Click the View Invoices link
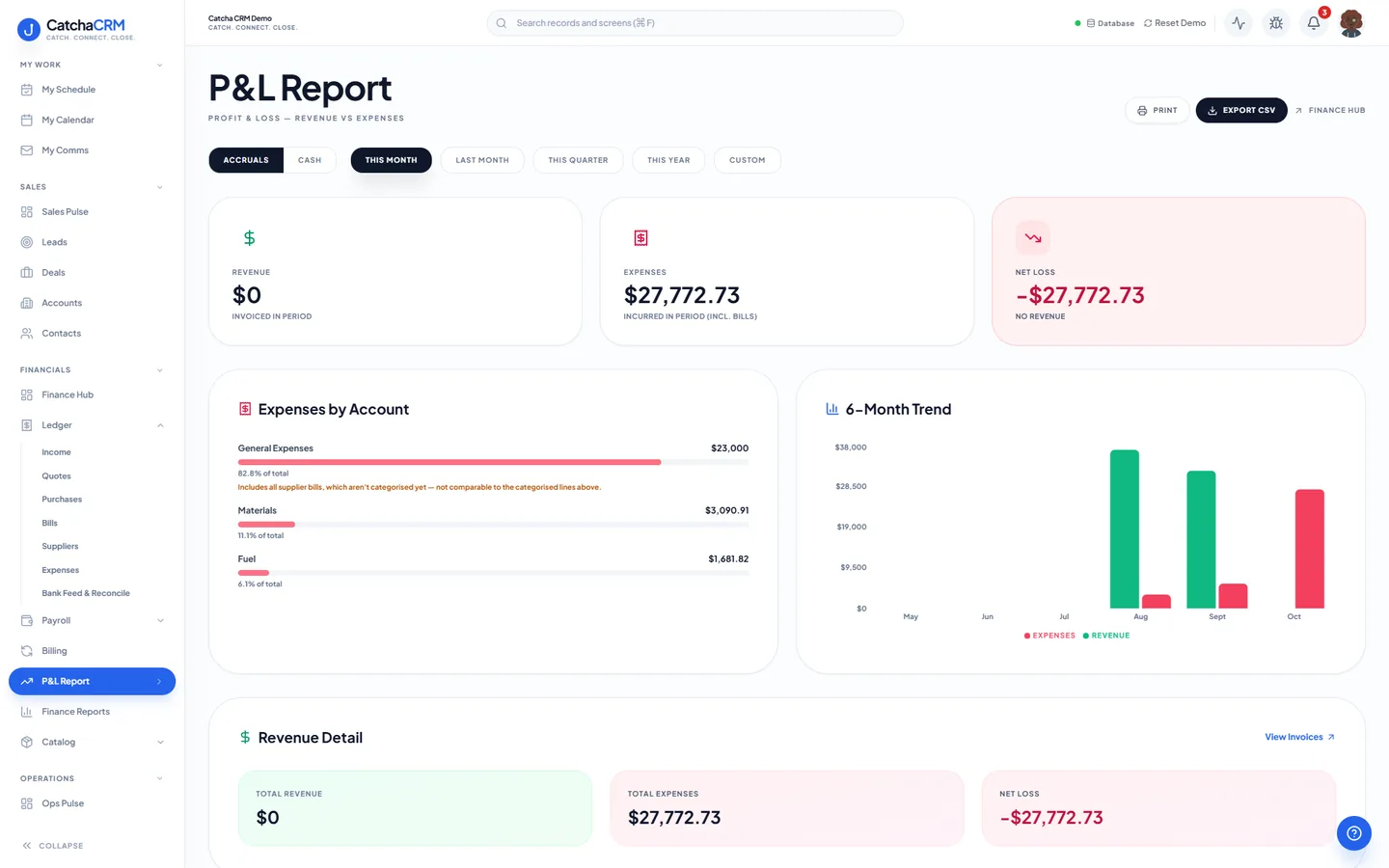1389x868 pixels. pos(1299,737)
